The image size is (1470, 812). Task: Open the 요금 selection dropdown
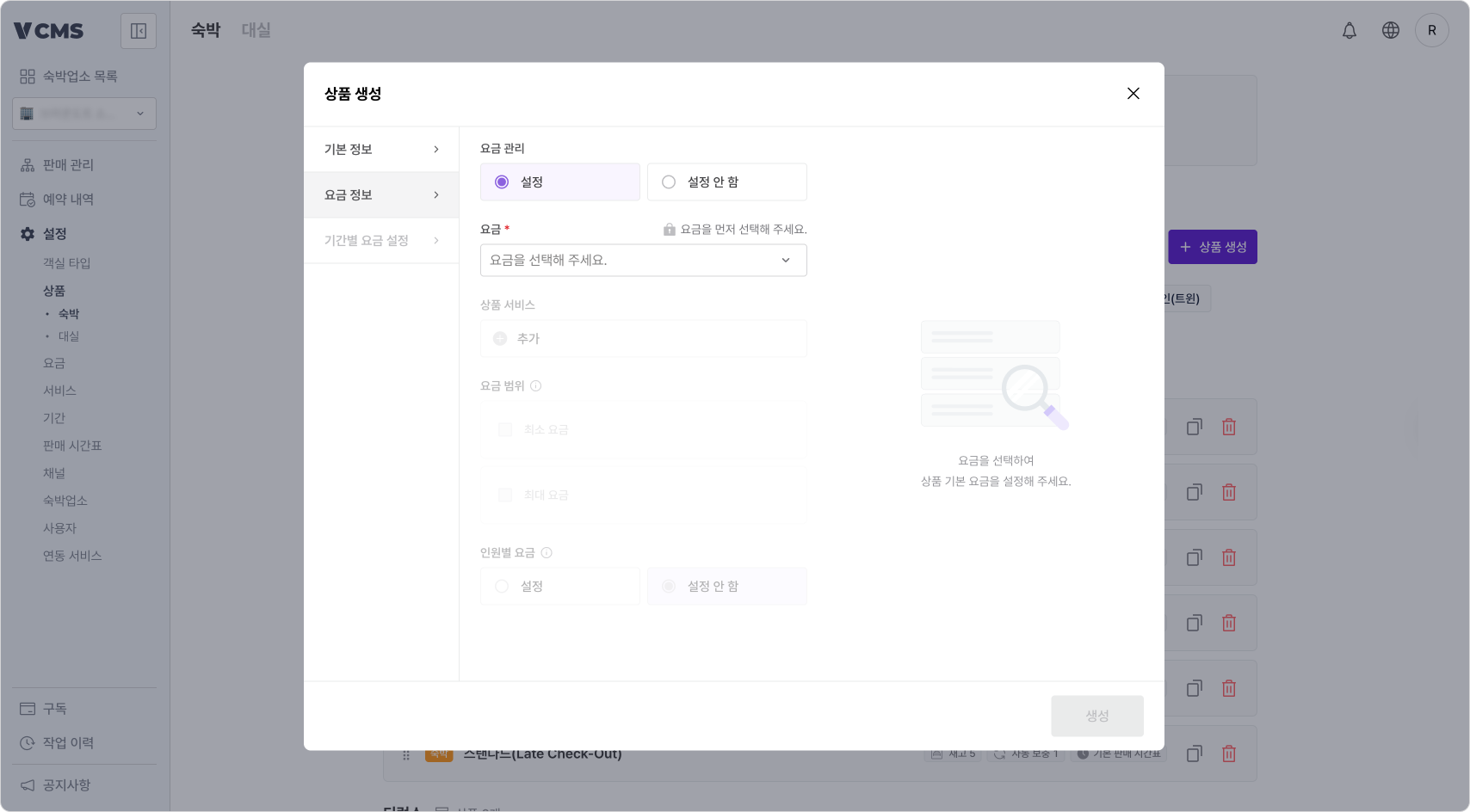point(643,260)
